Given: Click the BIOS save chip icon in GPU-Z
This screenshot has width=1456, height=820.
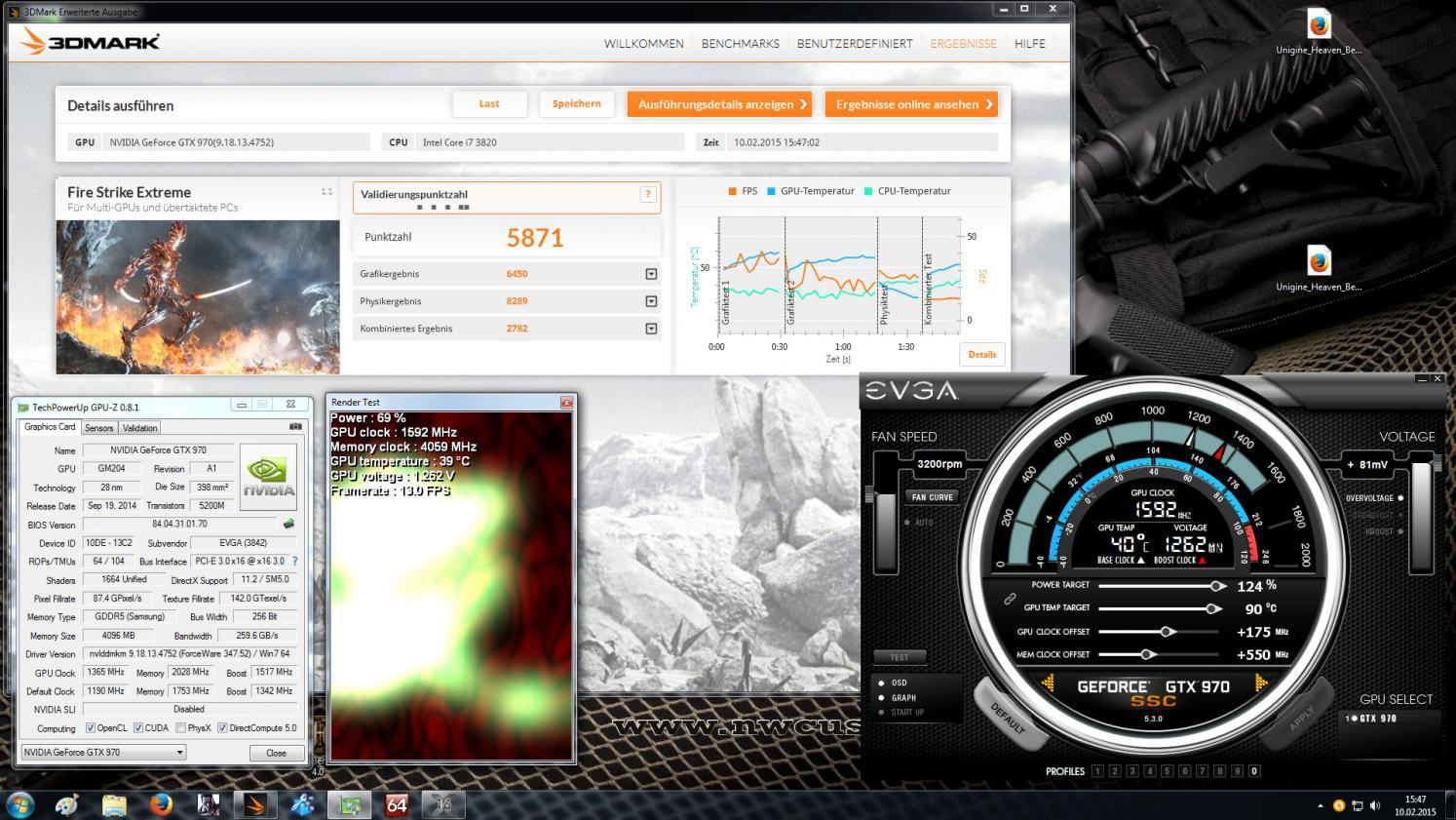Looking at the screenshot, I should coord(289,524).
